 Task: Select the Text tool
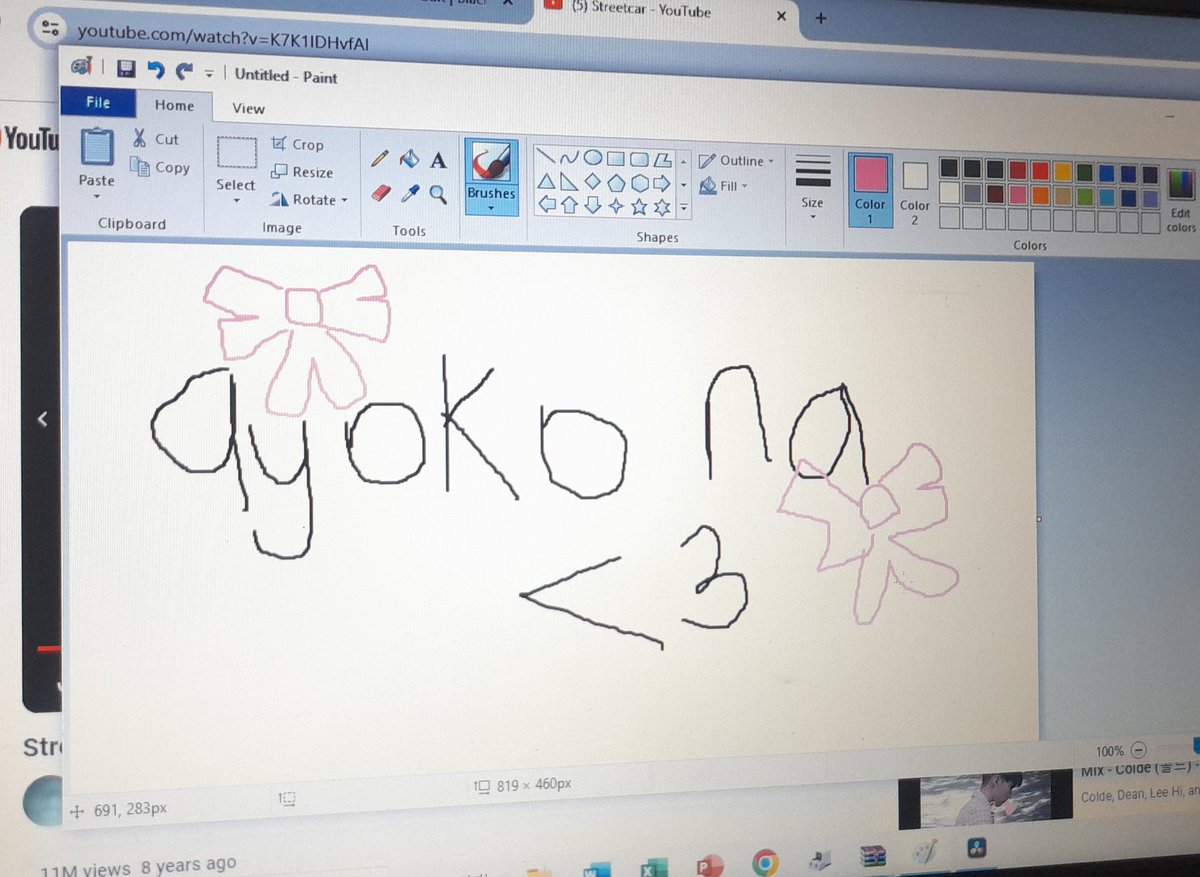pyautogui.click(x=438, y=160)
